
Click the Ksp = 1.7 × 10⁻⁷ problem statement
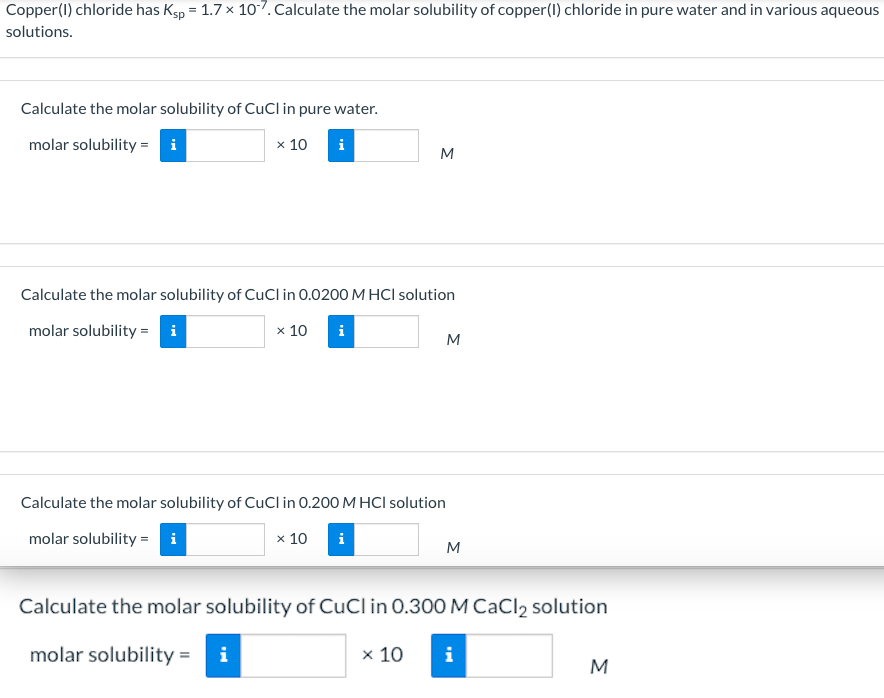tap(442, 20)
